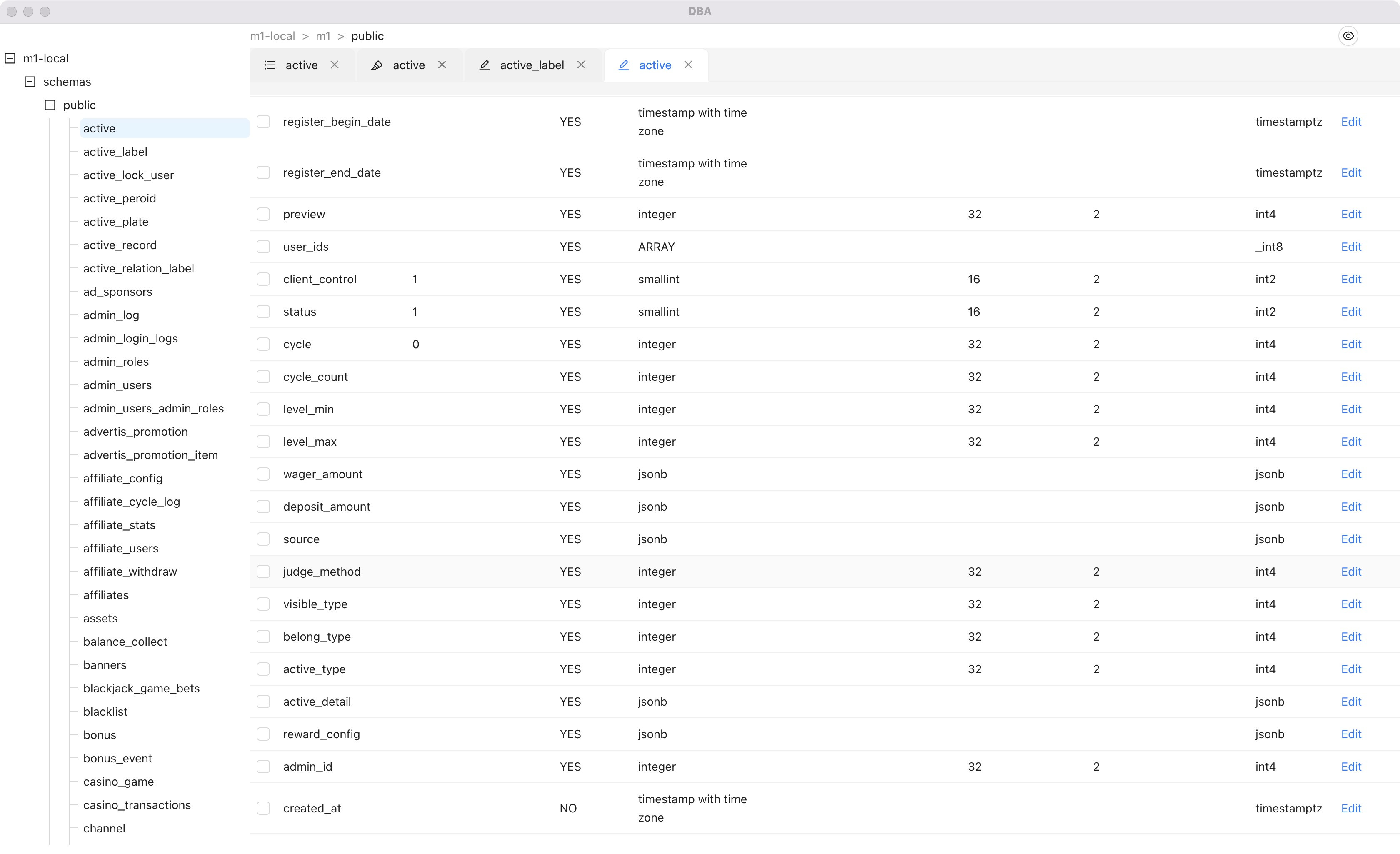Close the blue selected active tab
The height and width of the screenshot is (854, 1400).
tap(688, 65)
